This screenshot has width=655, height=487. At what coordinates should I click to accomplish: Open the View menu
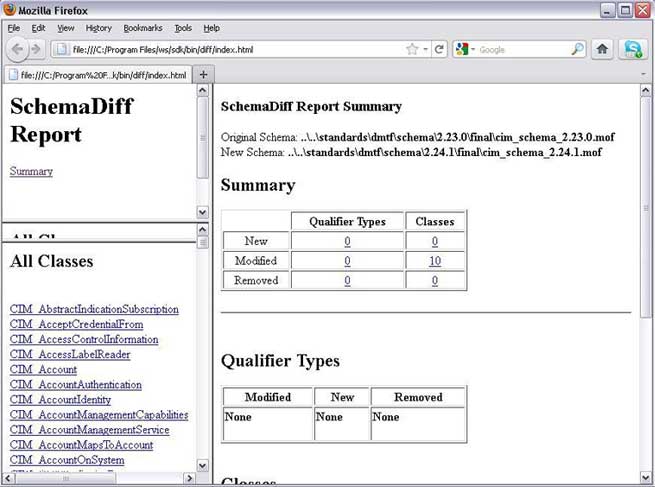pos(66,28)
